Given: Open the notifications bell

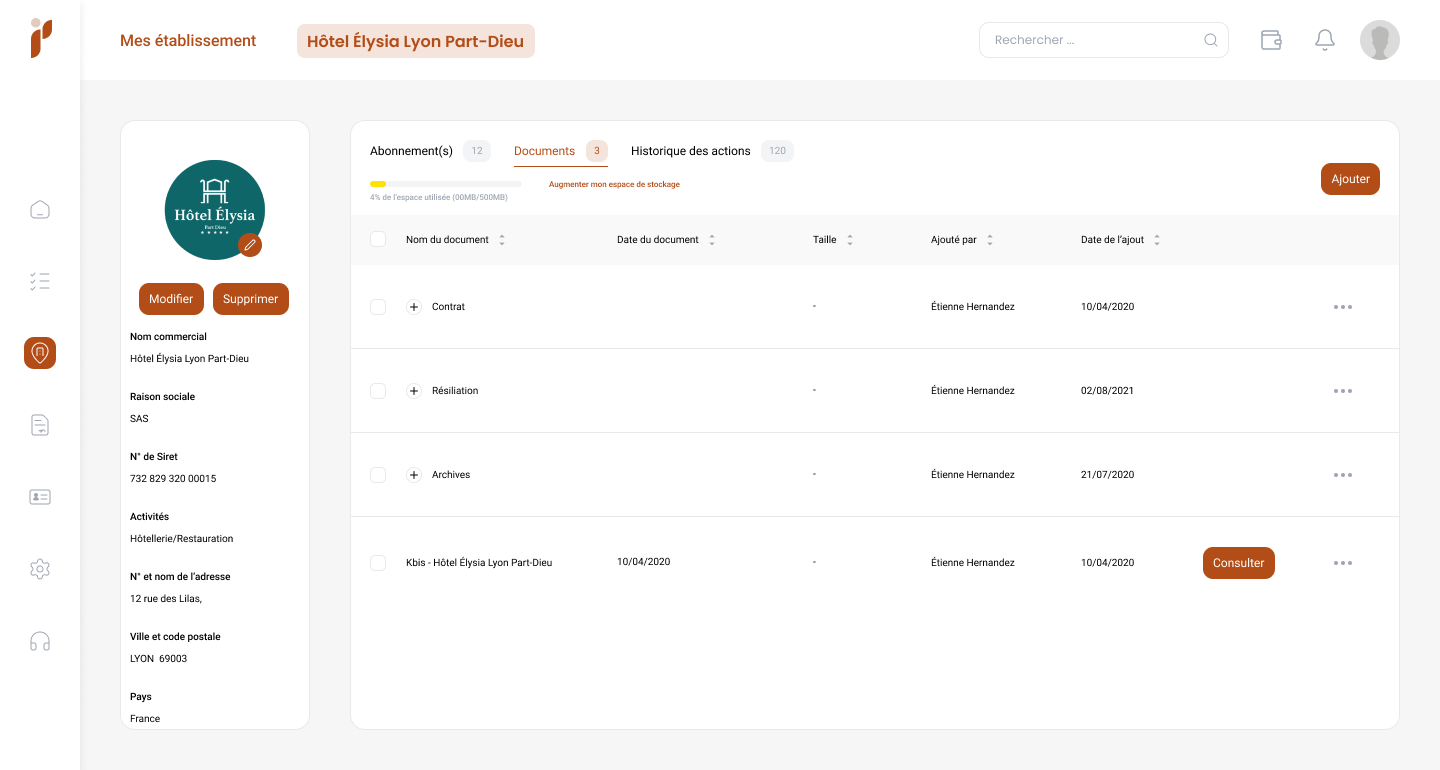Looking at the screenshot, I should [1325, 40].
